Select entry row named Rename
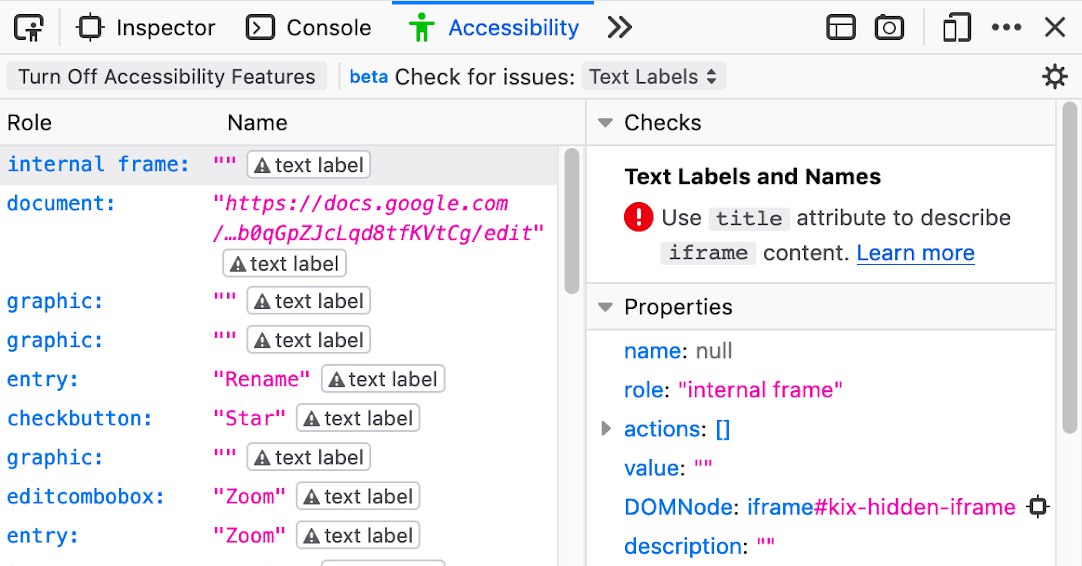This screenshot has height=566, width=1082. [x=279, y=379]
